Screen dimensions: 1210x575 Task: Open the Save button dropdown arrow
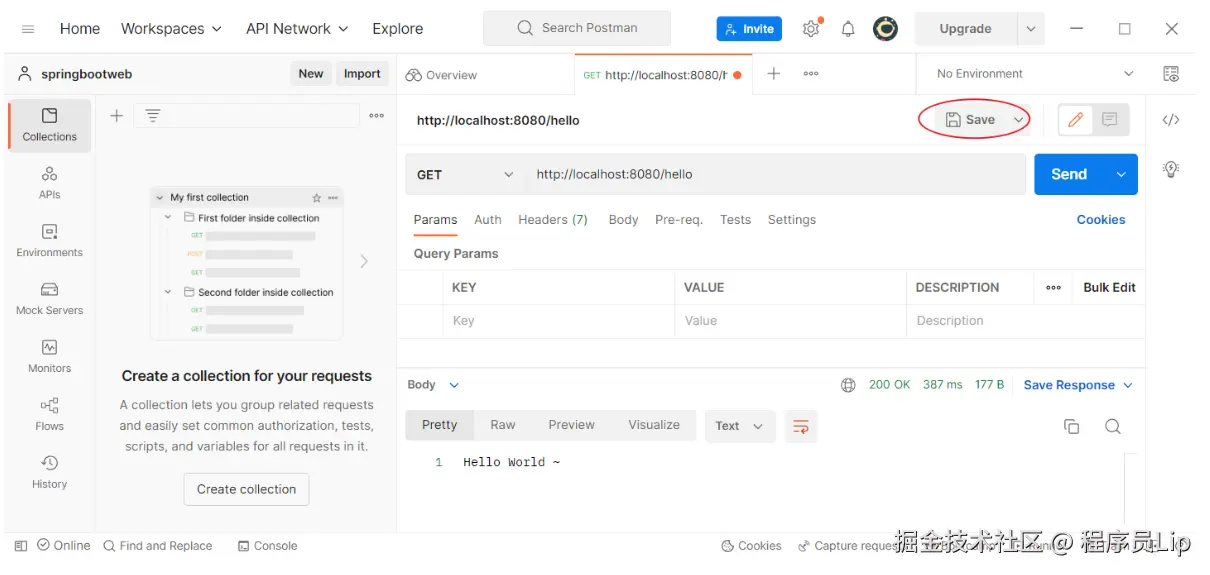pos(1018,120)
